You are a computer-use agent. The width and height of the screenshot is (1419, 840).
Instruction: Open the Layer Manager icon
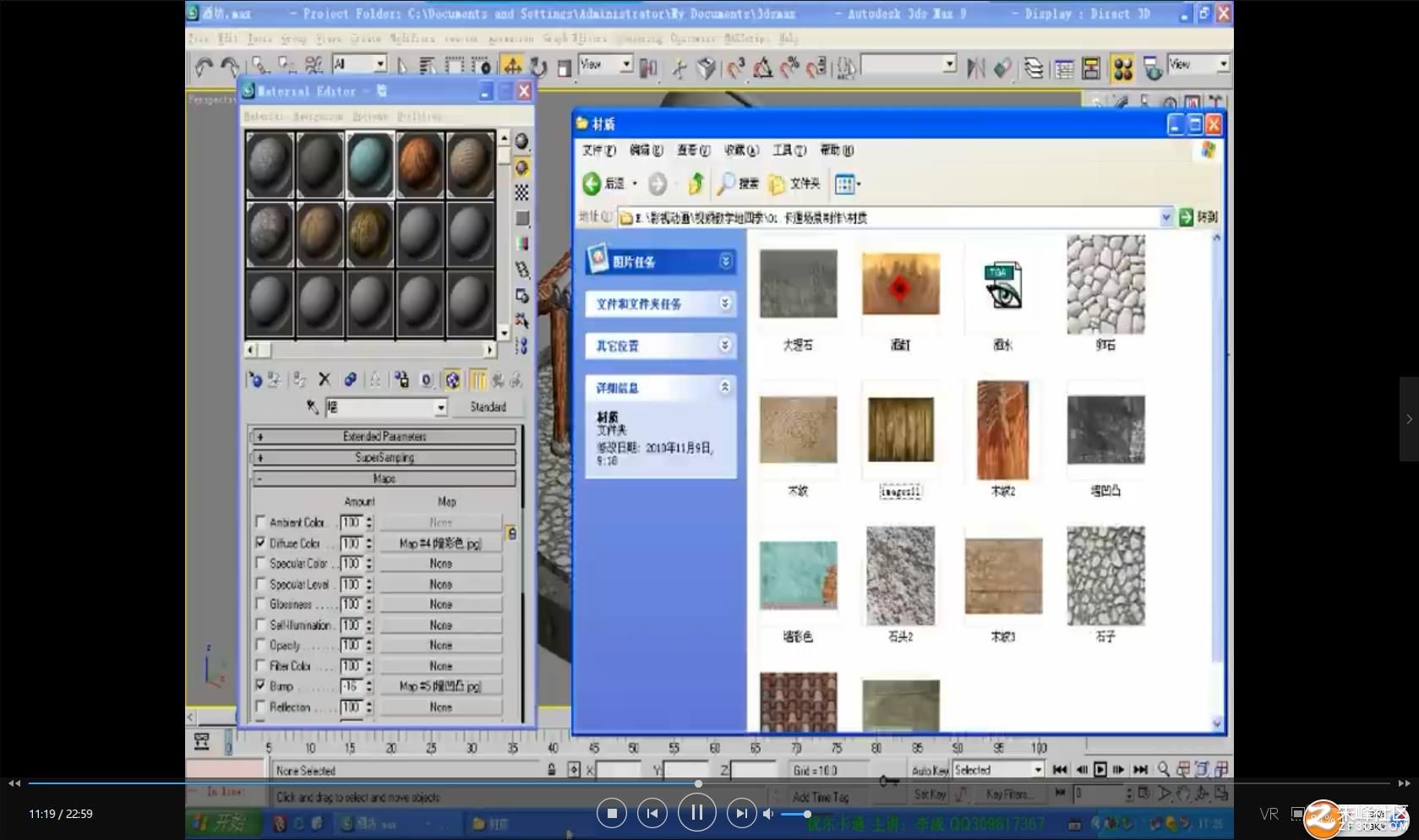tap(1033, 68)
